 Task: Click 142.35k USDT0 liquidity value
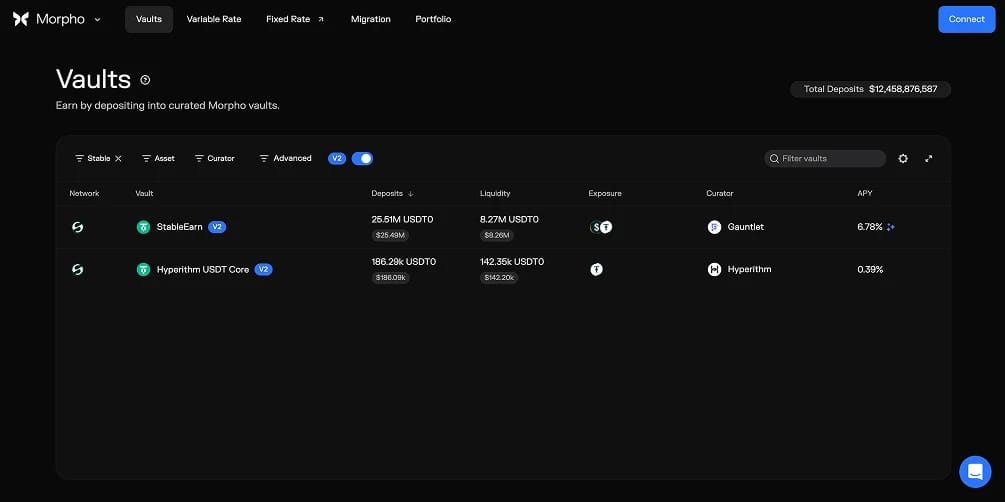tap(512, 262)
